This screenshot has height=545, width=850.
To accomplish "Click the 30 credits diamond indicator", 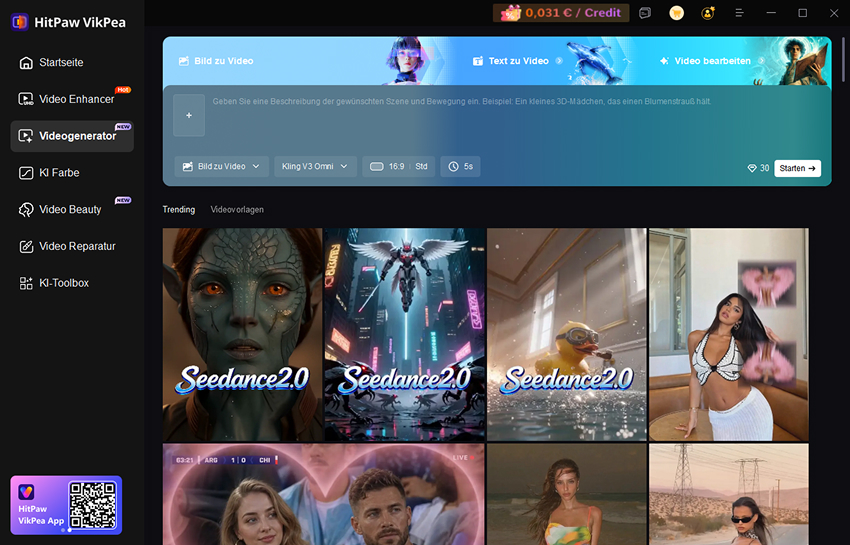I will click(758, 169).
